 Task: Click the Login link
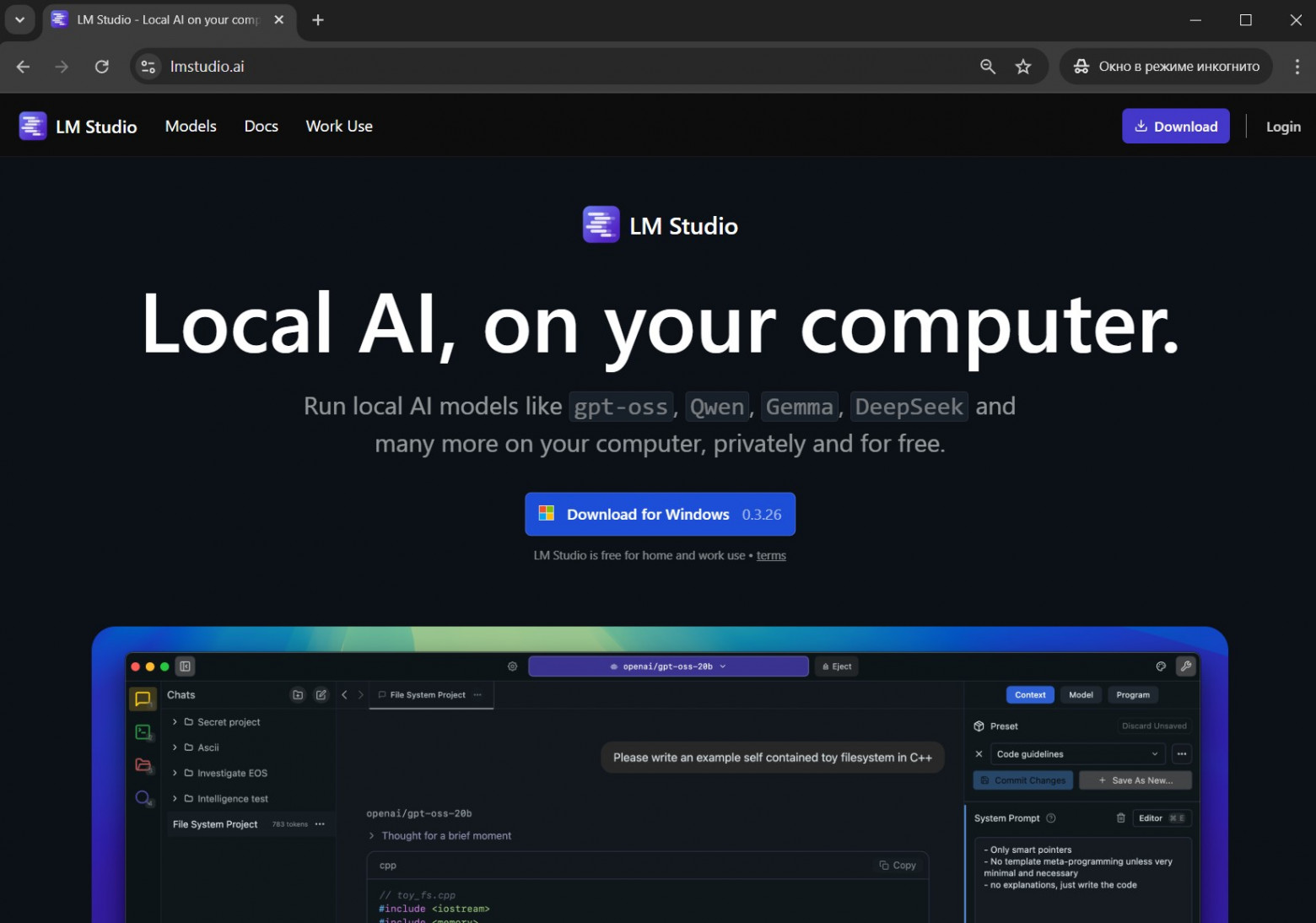pos(1283,127)
